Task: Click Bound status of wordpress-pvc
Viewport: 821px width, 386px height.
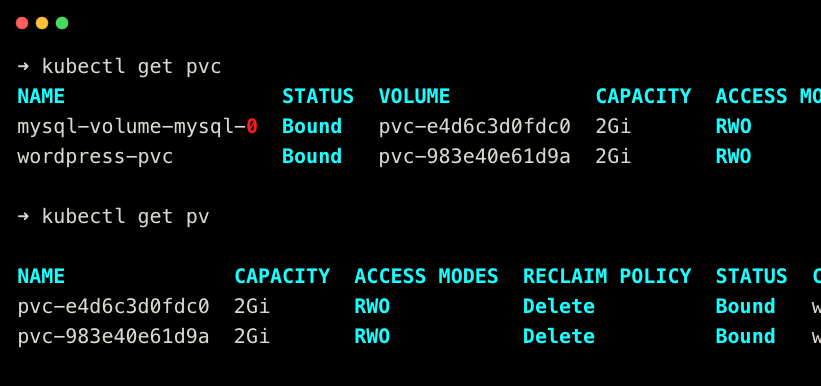Action: tap(312, 157)
